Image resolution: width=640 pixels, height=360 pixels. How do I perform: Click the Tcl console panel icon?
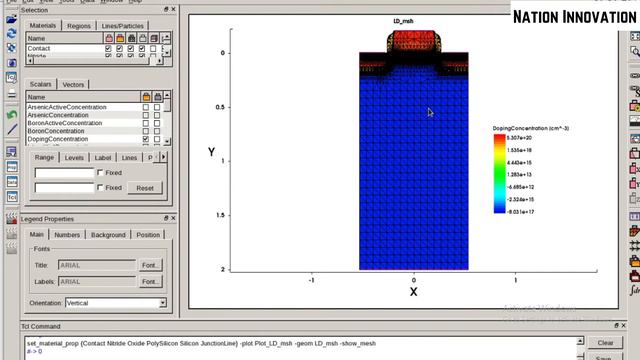point(11,197)
